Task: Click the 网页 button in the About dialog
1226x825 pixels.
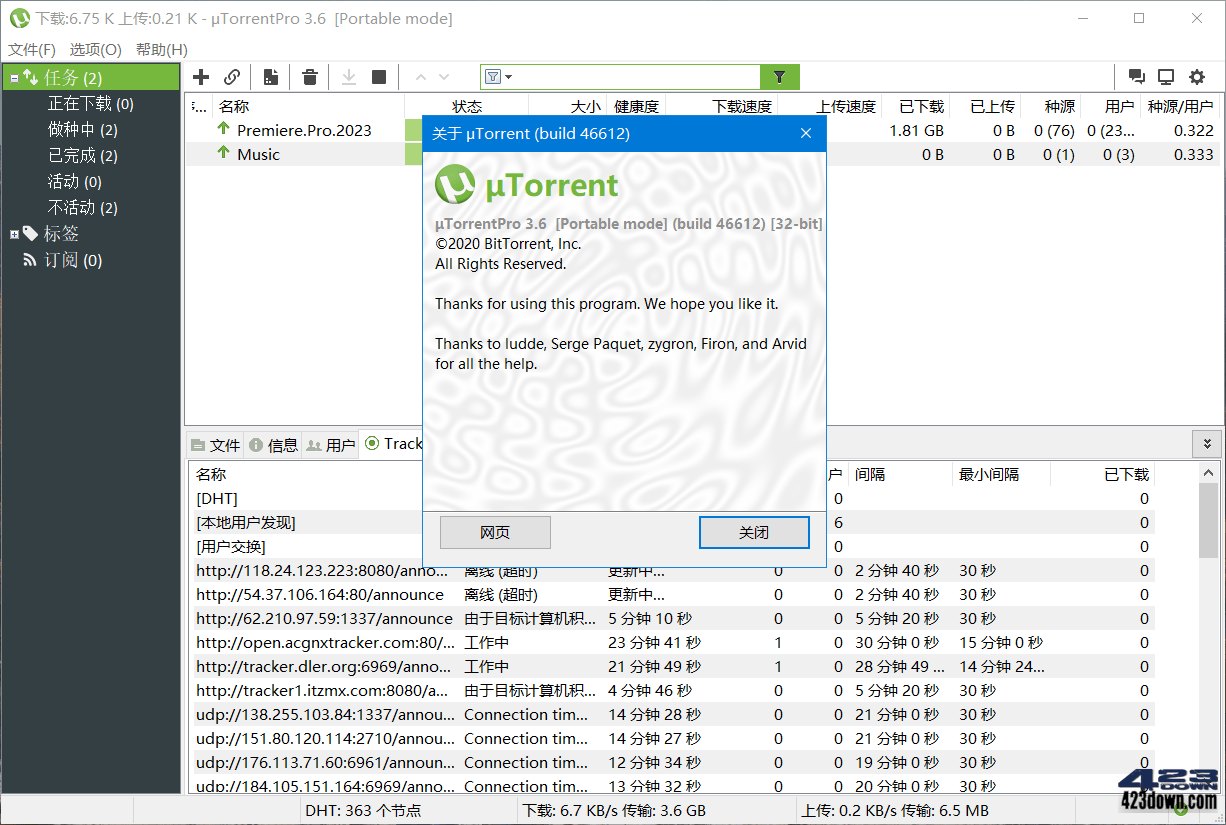Action: click(x=495, y=531)
